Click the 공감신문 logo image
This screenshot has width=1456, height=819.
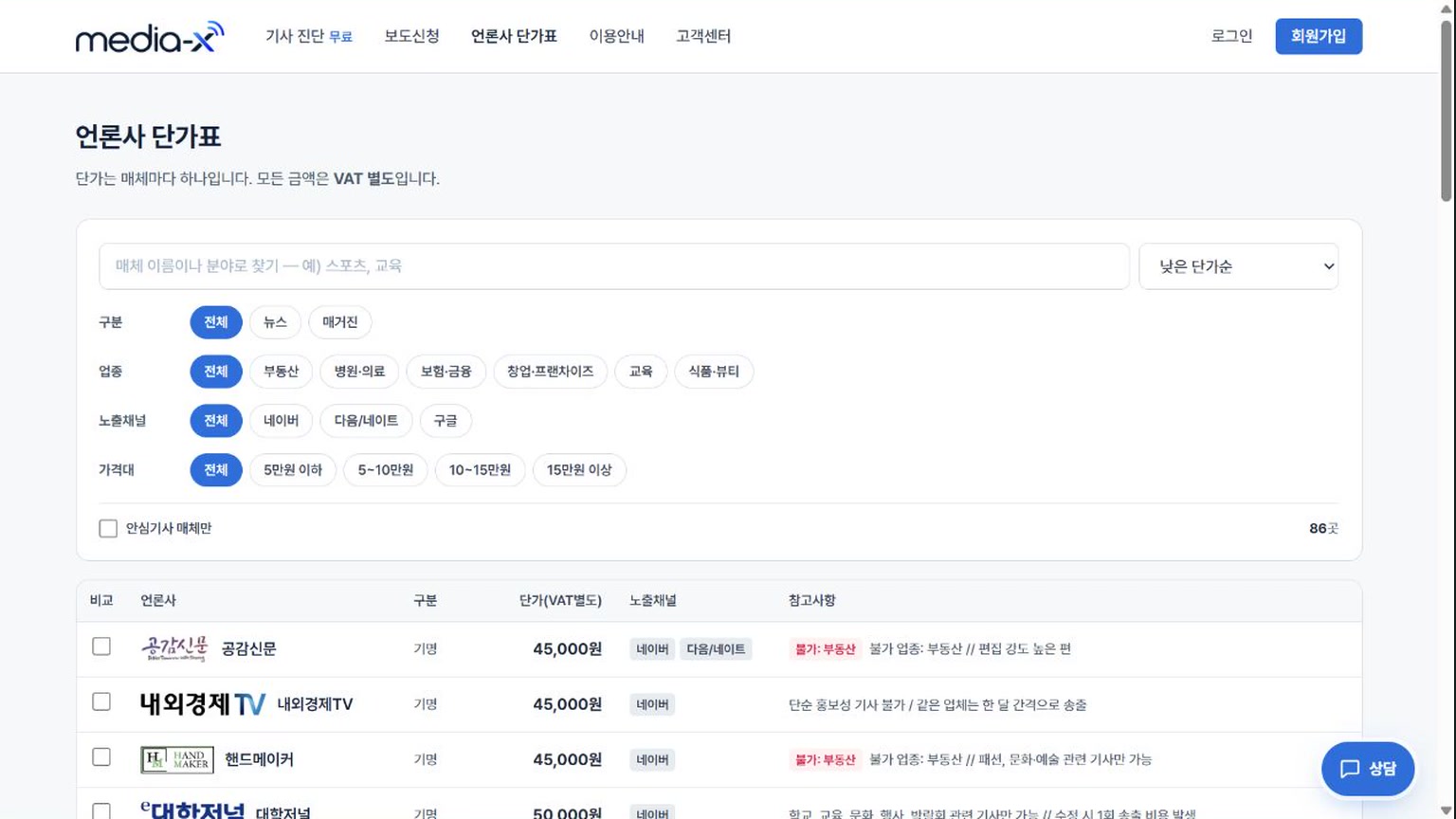(174, 649)
